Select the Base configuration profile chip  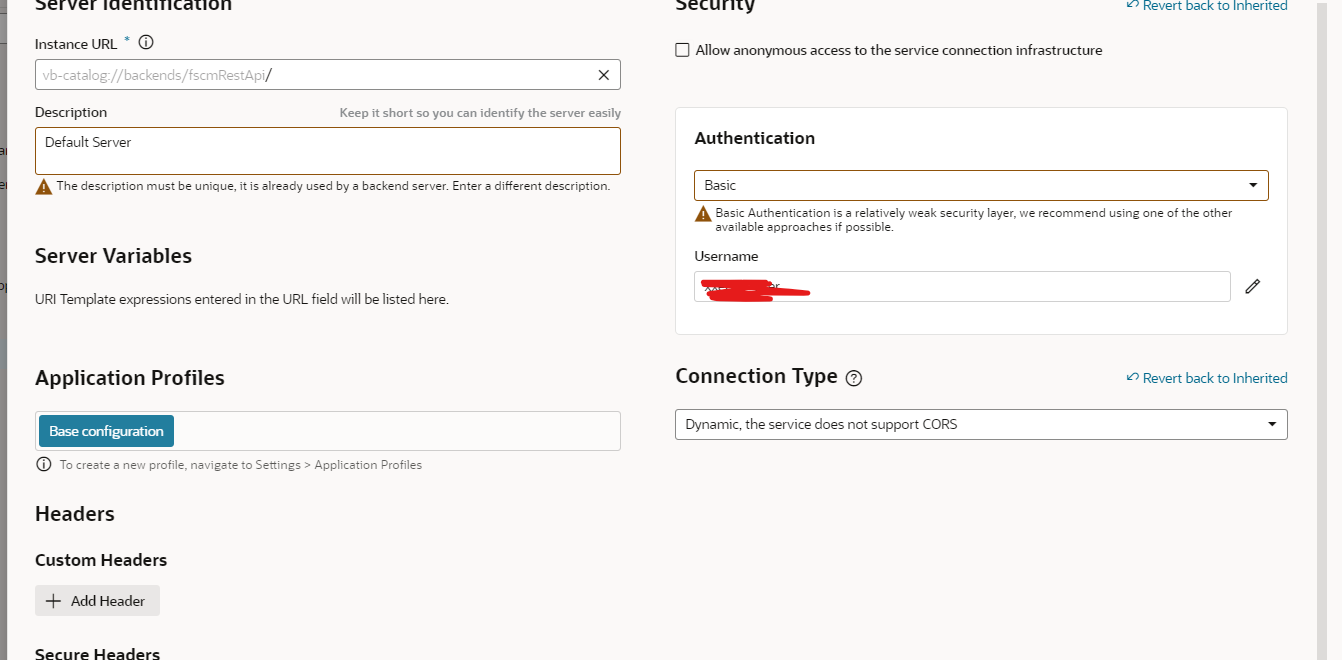point(106,431)
